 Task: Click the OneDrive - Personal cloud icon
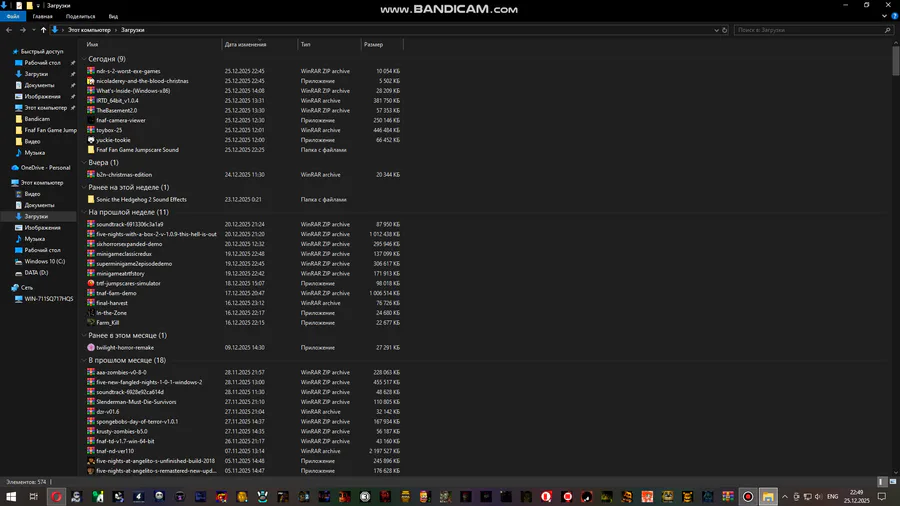15,168
